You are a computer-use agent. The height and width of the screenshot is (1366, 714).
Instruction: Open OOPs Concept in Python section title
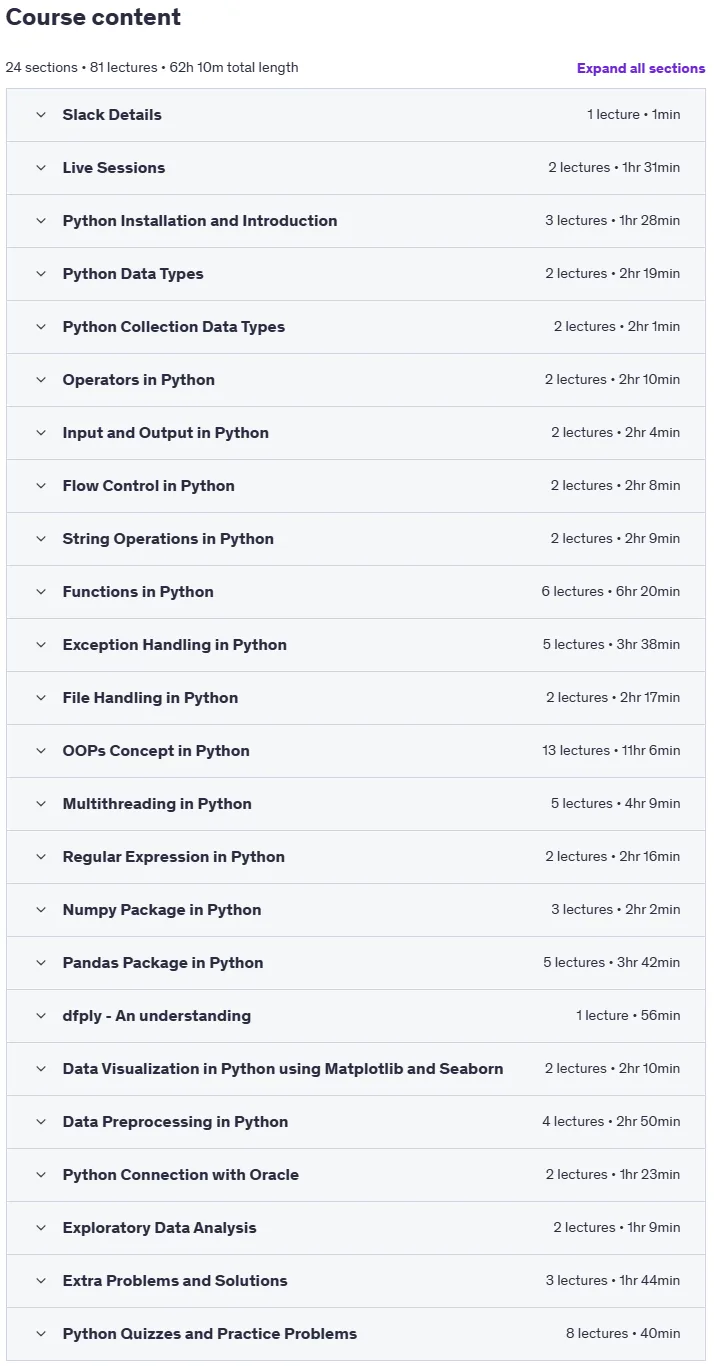tap(156, 751)
